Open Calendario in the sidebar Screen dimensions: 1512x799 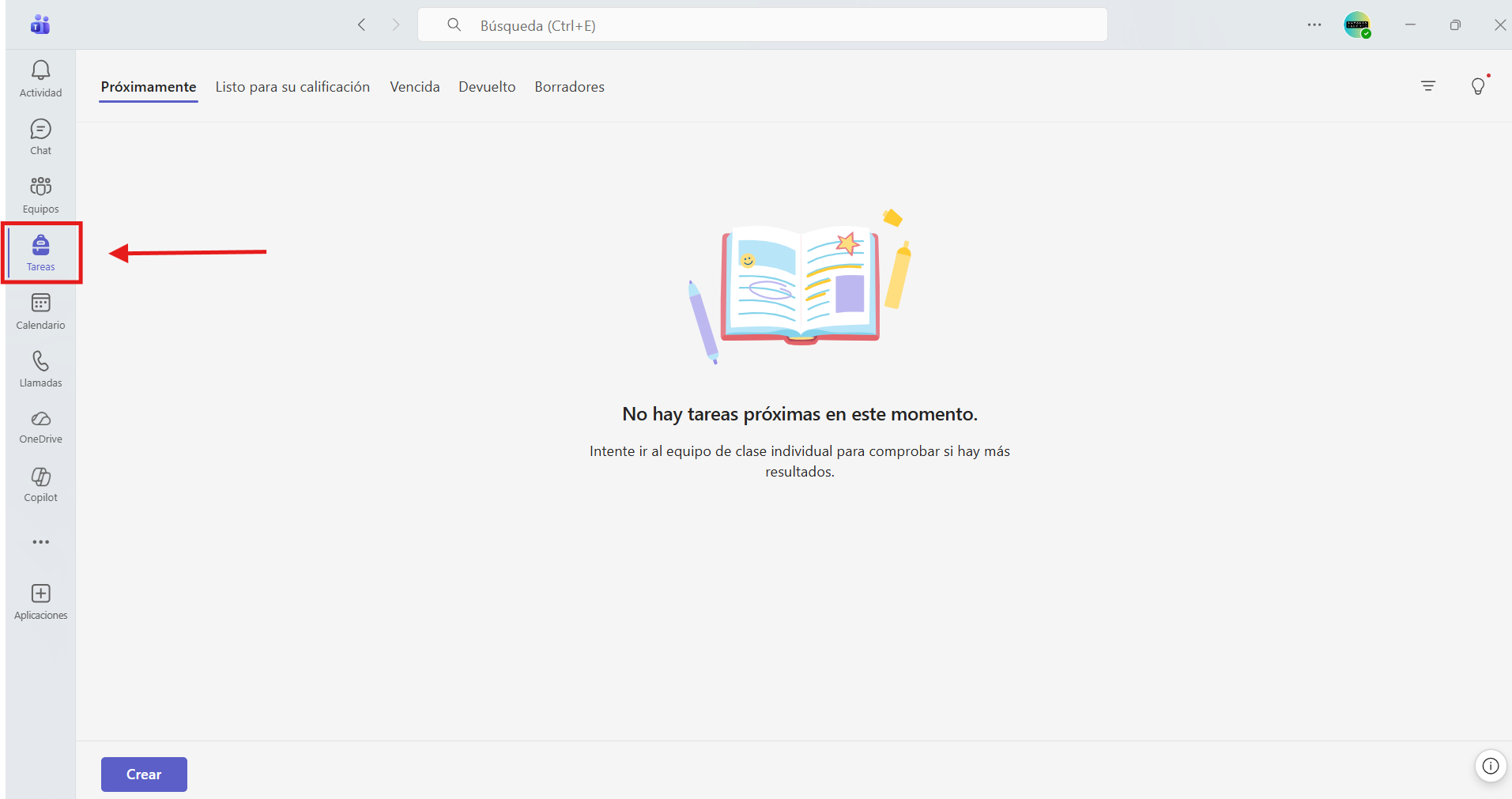tap(40, 311)
